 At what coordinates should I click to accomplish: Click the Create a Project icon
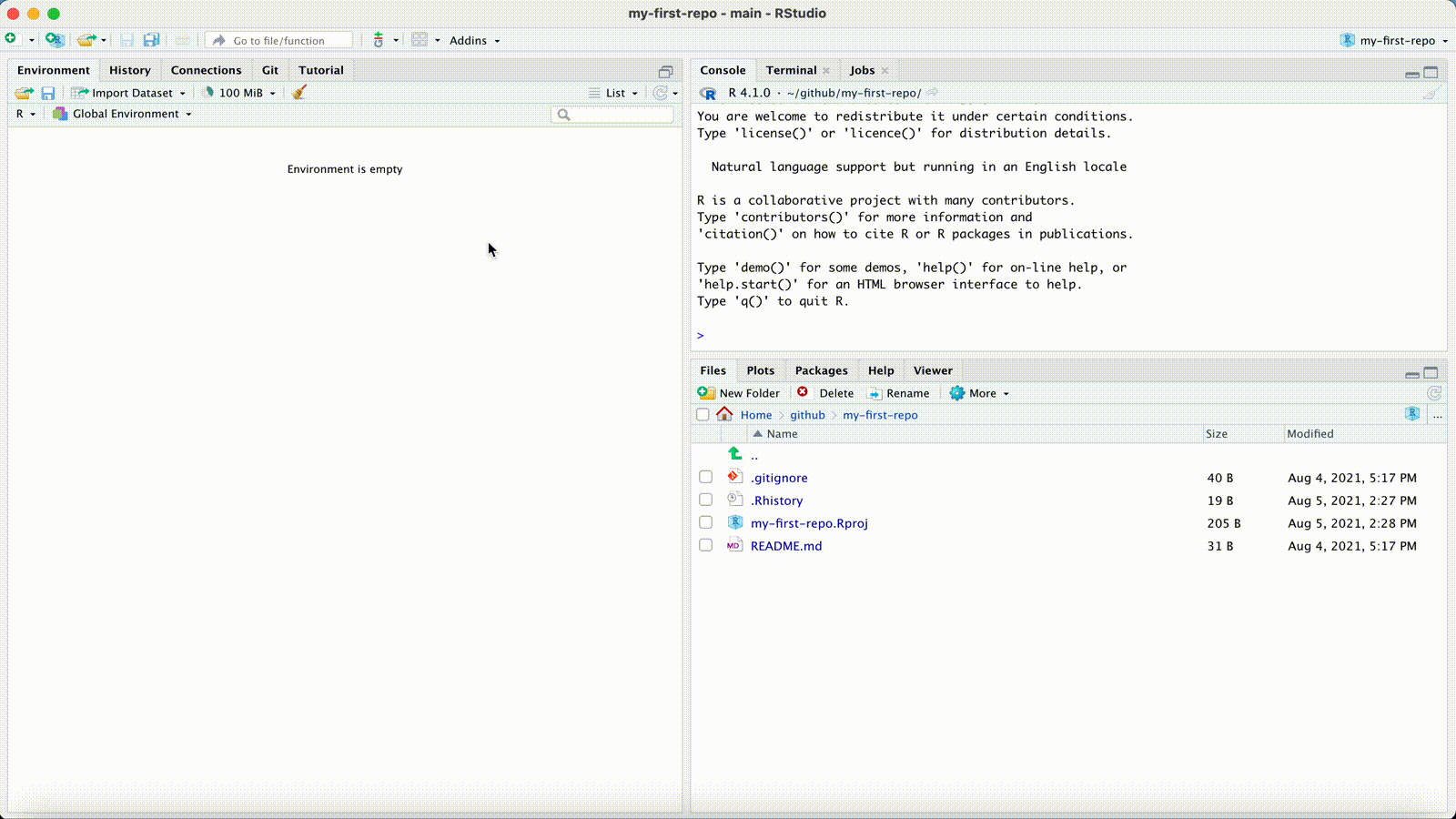(55, 40)
